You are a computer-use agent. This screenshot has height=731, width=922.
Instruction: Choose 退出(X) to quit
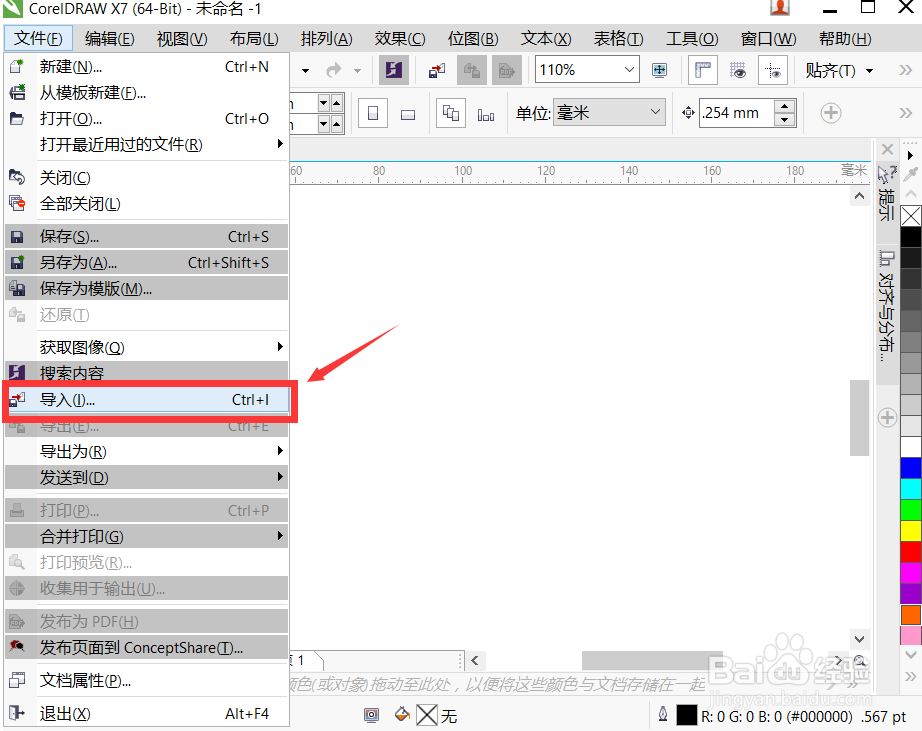click(146, 713)
